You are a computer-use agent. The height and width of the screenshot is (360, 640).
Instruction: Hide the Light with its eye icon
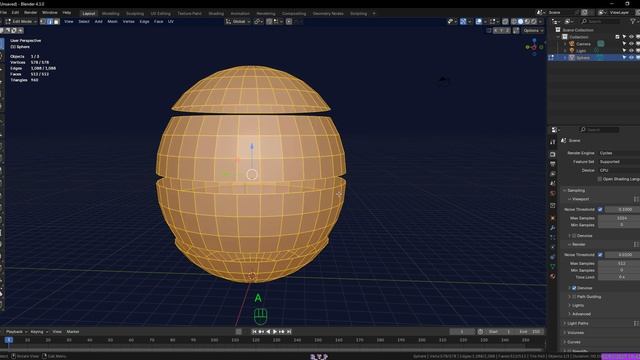[x=631, y=51]
